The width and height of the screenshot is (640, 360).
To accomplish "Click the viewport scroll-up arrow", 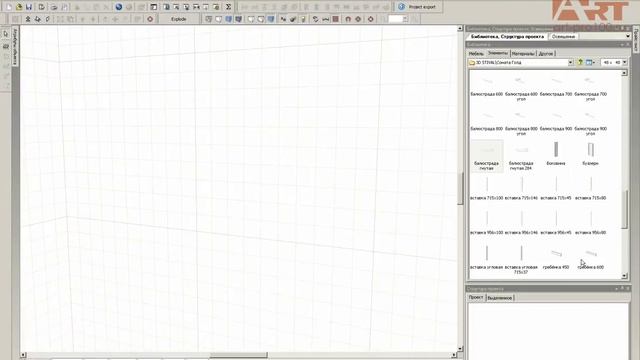I will tap(460, 29).
